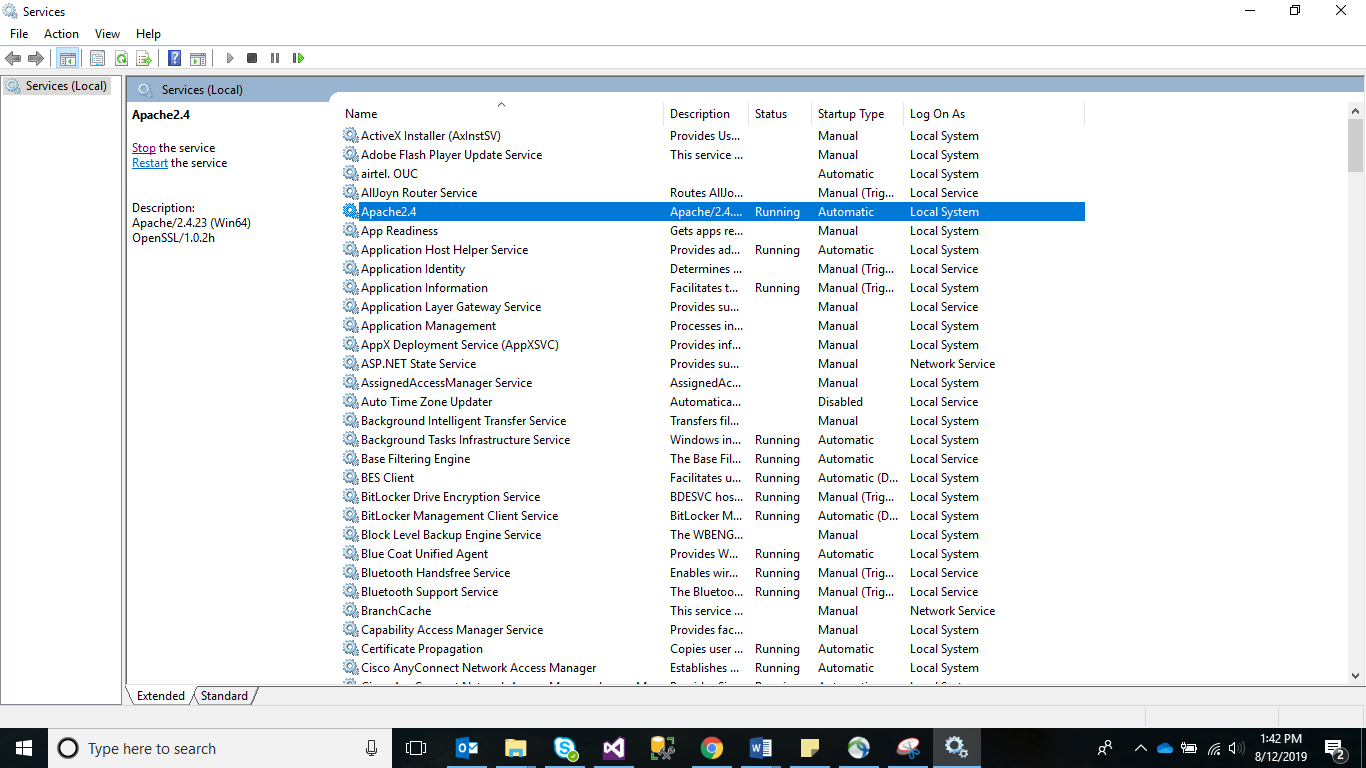This screenshot has width=1366, height=768.
Task: Click the Stop Service square icon
Action: pos(252,59)
